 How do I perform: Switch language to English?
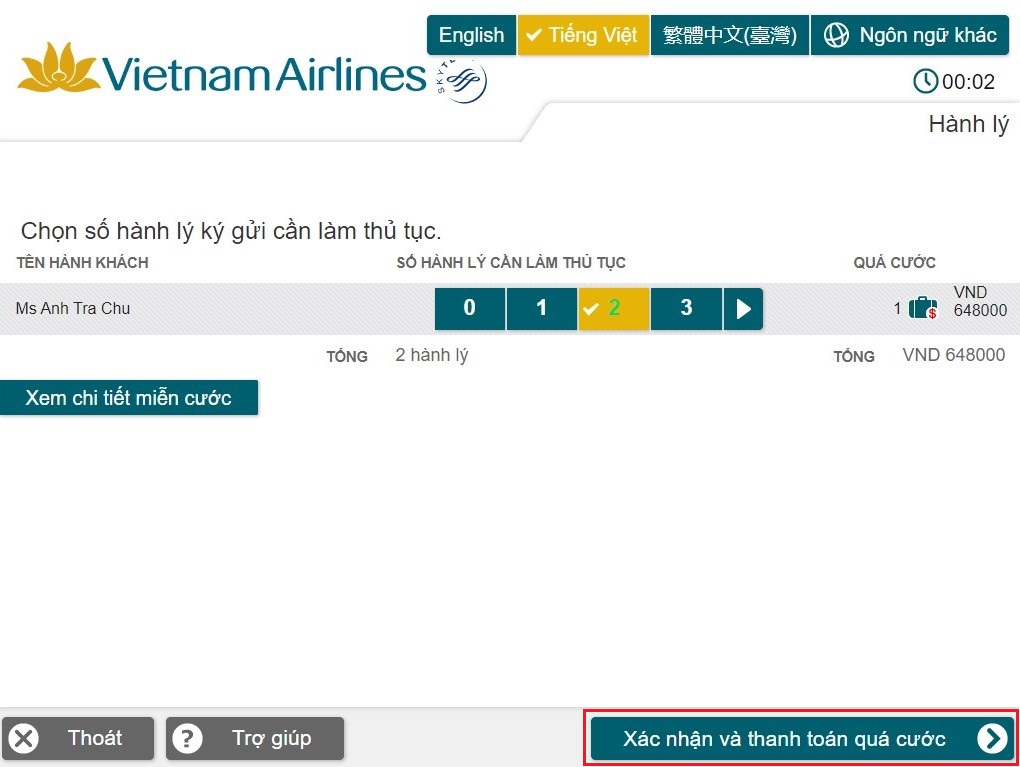click(x=471, y=36)
